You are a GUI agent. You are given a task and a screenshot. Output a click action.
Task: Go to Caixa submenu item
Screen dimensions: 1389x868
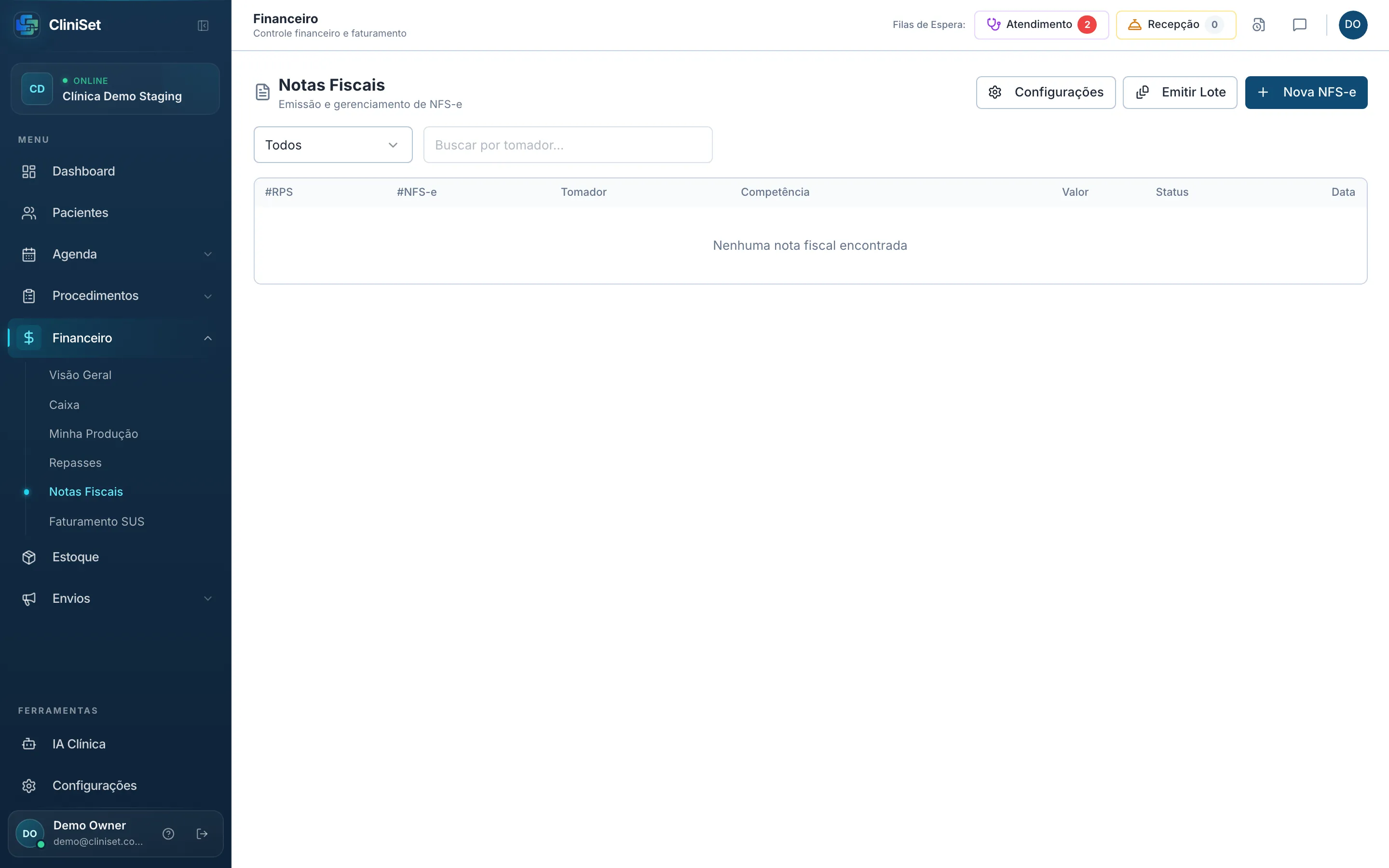click(x=64, y=405)
